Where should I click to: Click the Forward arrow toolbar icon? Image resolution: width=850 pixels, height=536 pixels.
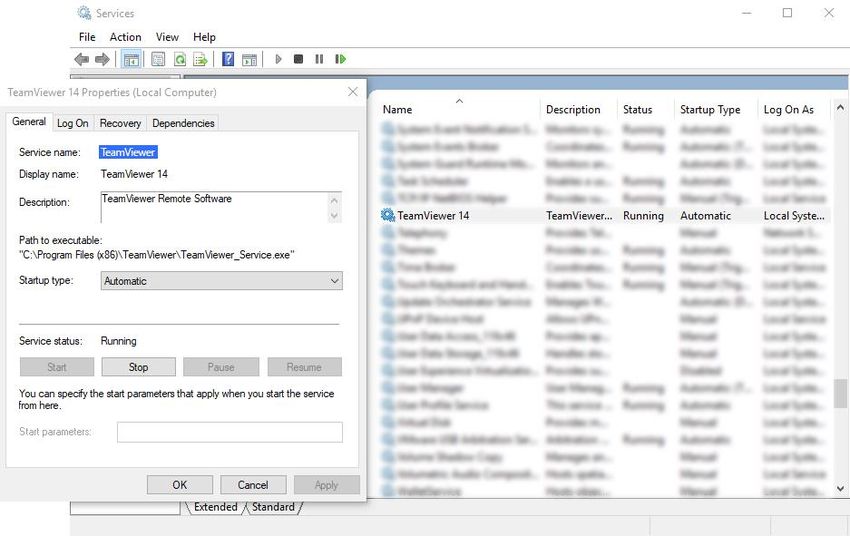102,59
